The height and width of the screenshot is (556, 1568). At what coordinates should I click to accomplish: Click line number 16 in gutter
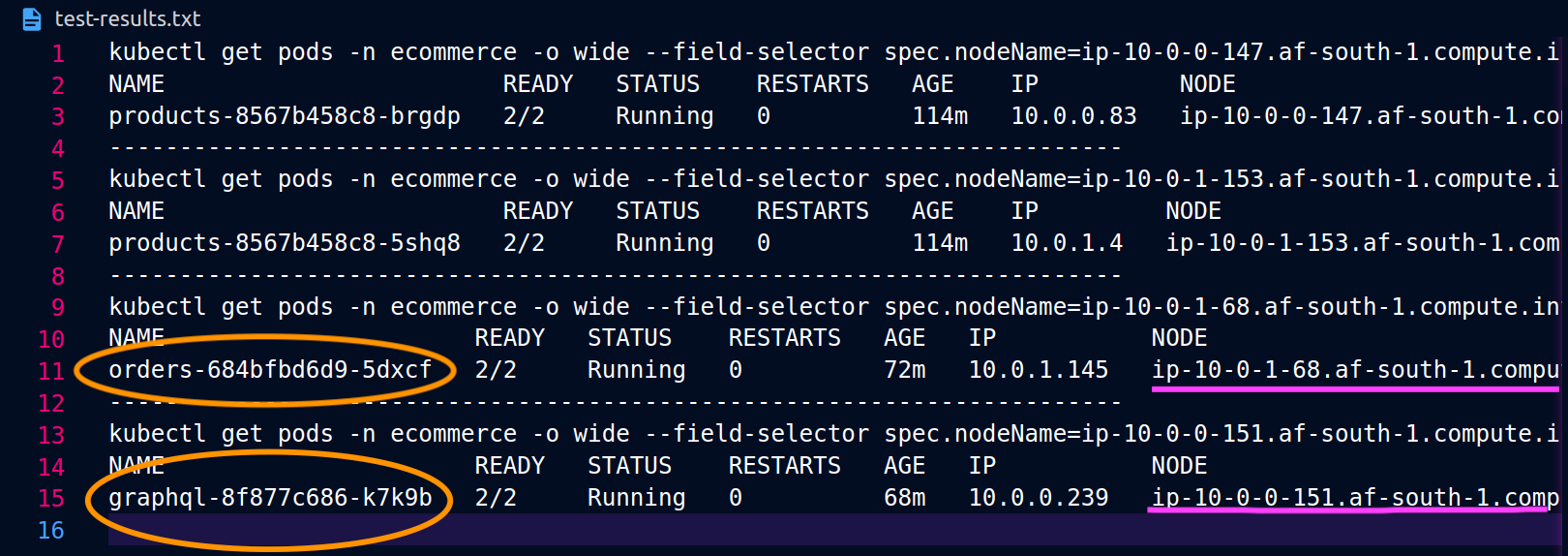pyautogui.click(x=51, y=531)
